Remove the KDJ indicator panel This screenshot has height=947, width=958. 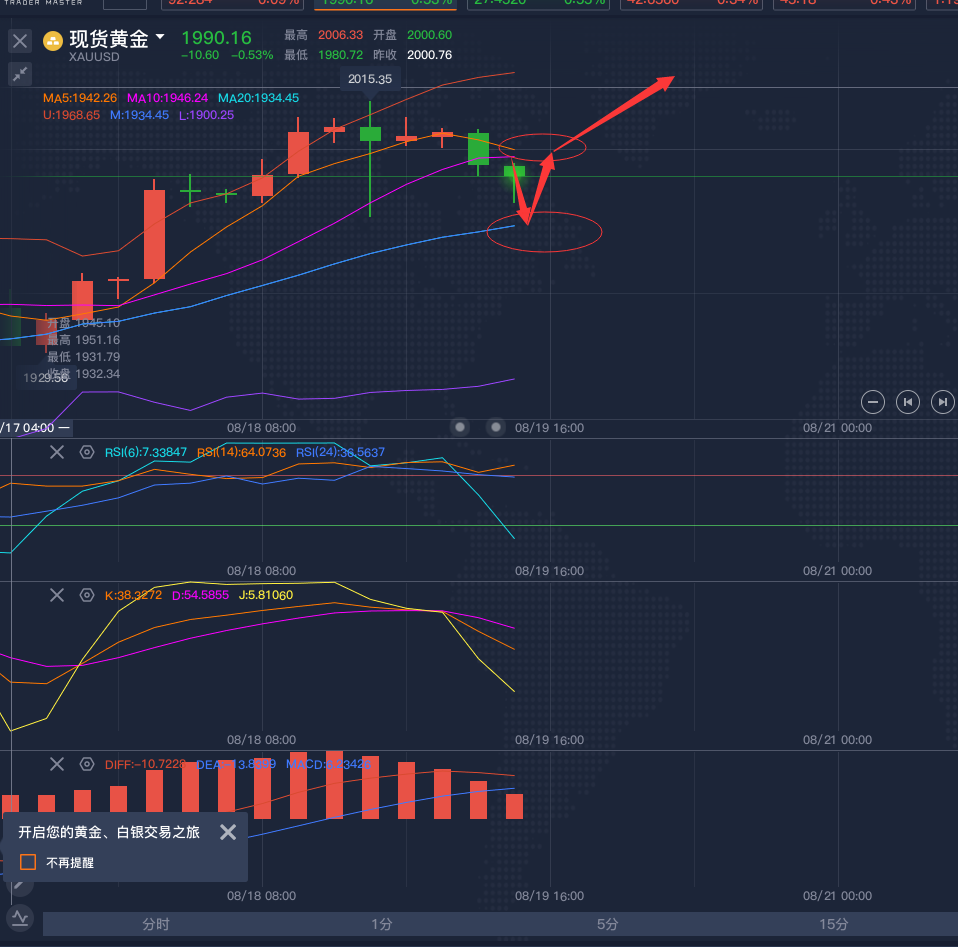pyautogui.click(x=57, y=595)
